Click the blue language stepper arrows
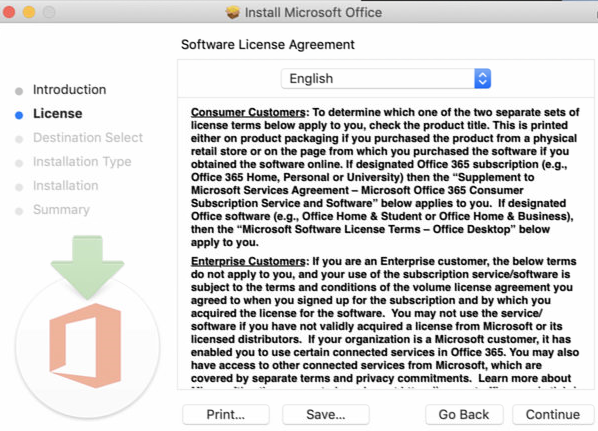Screen dimensions: 598x431 [x=482, y=79]
